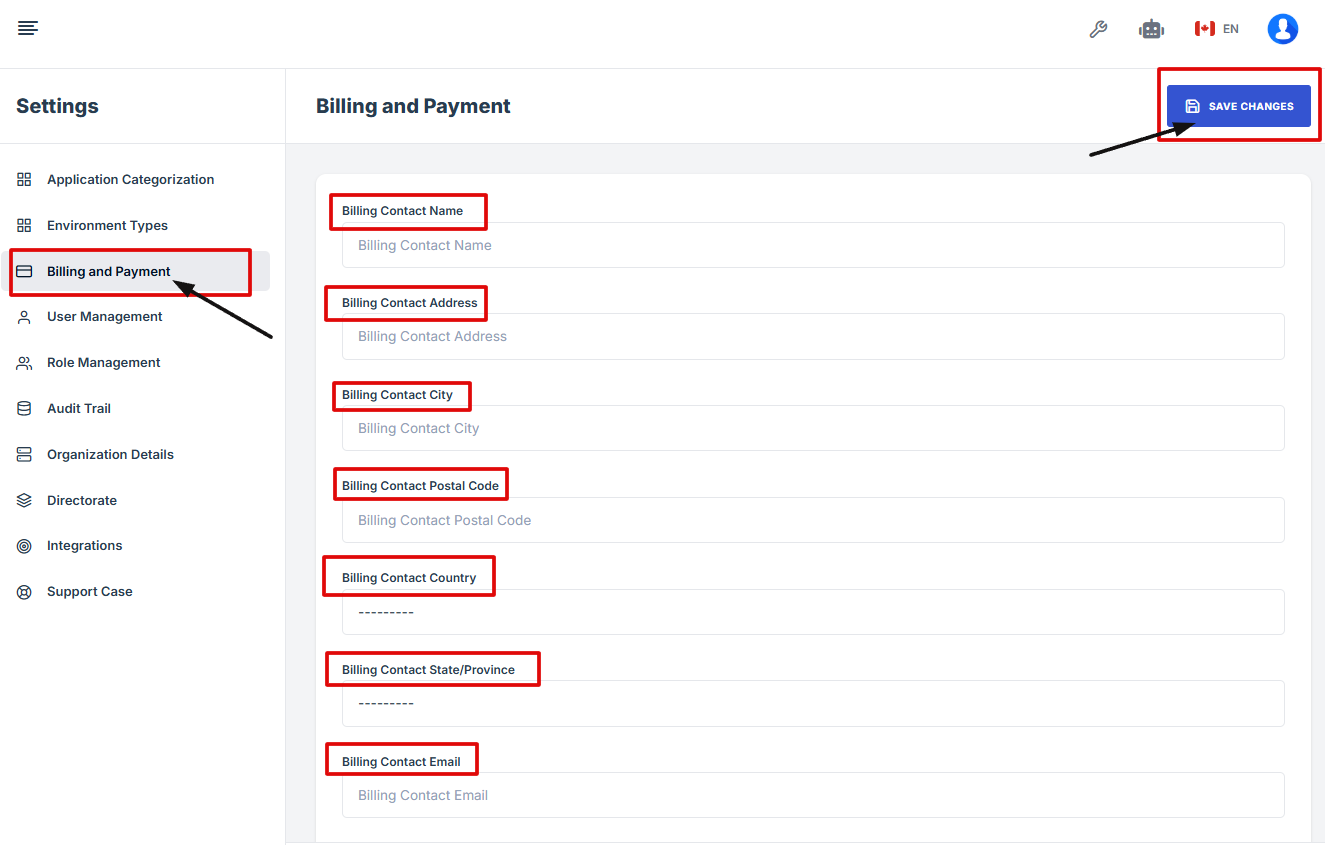Click into Billing Contact Email field
This screenshot has width=1325, height=845.
[812, 795]
